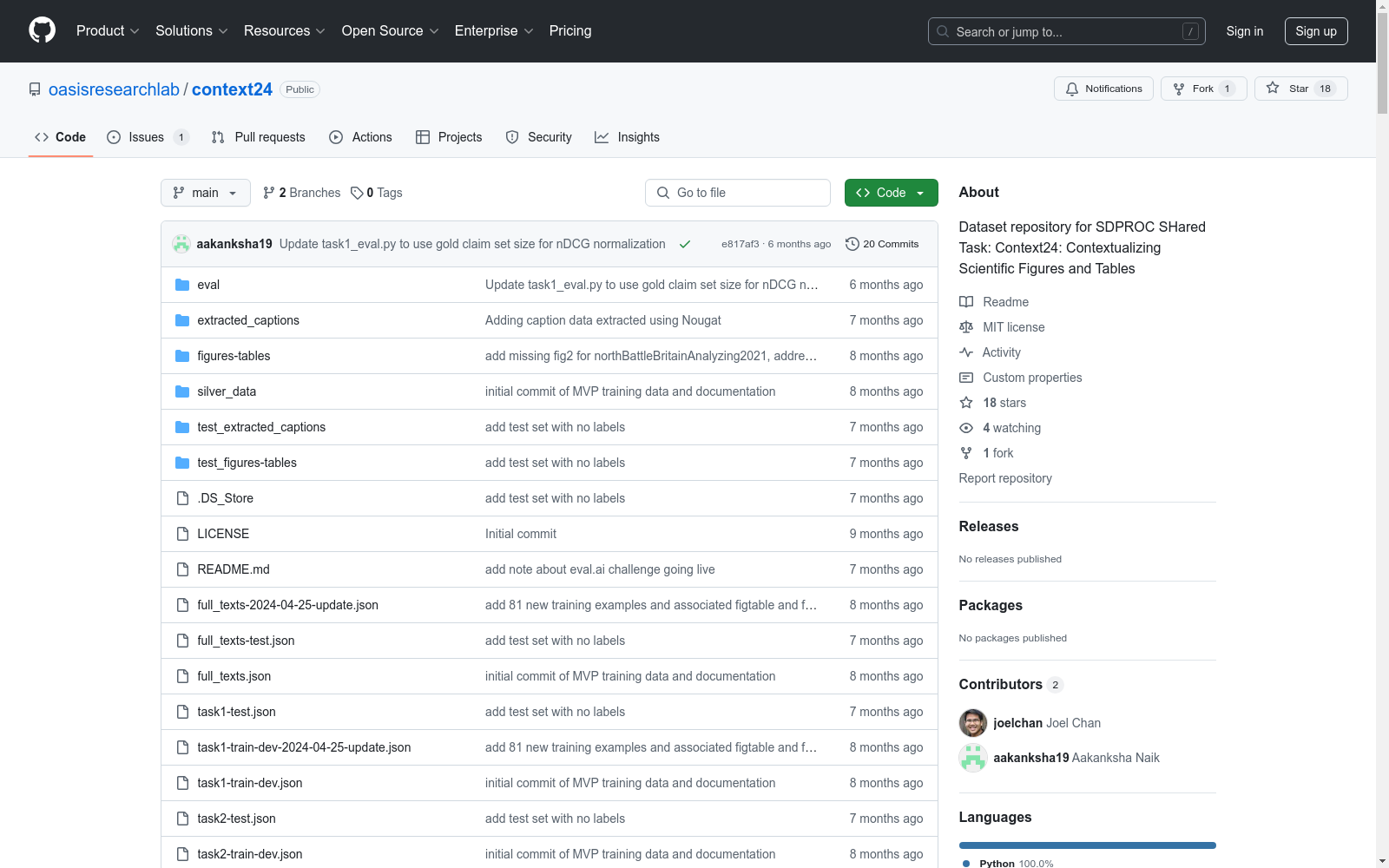This screenshot has width=1389, height=868.
Task: Switch to the Issues tab
Action: [x=148, y=137]
